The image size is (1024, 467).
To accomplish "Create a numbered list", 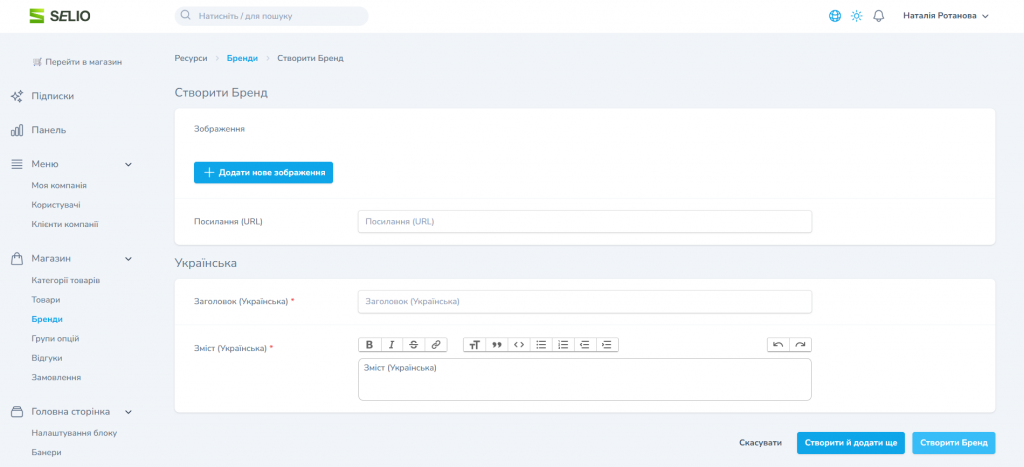I will tap(563, 344).
